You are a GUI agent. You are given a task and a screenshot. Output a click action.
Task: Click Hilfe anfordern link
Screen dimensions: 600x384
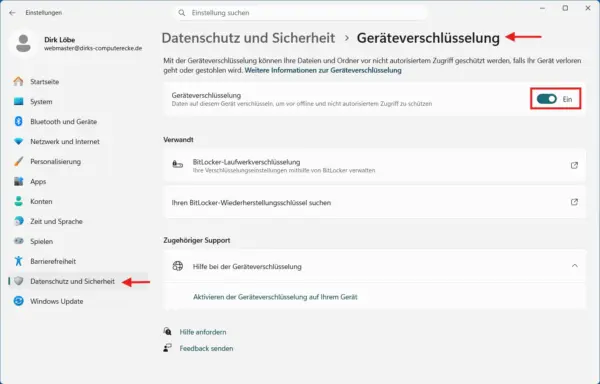(203, 332)
